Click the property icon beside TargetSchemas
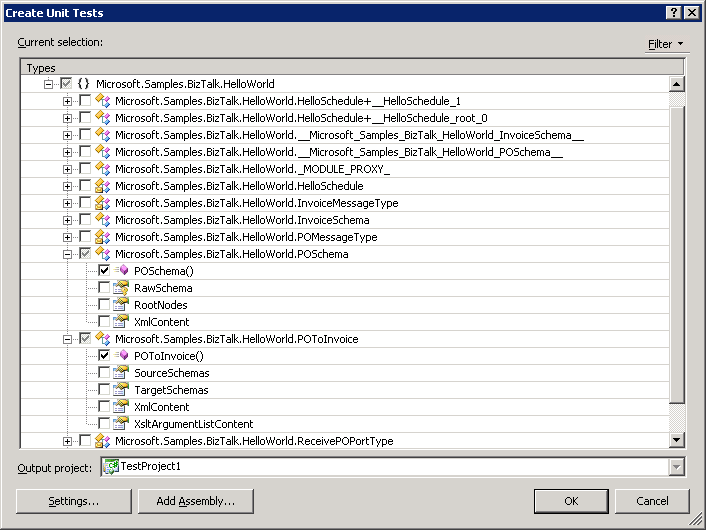This screenshot has height=530, width=706. point(121,390)
